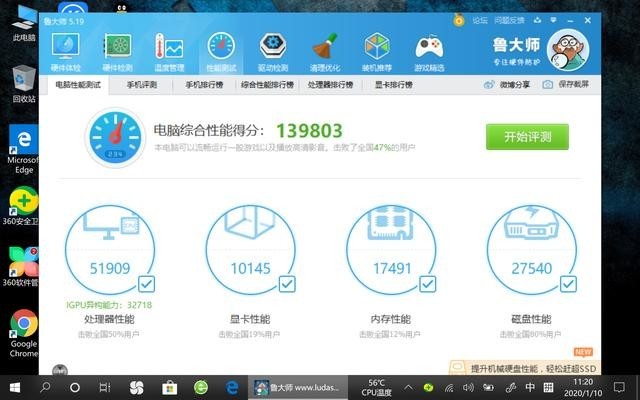Image resolution: width=640 pixels, height=400 pixels.
Task: Switch to the 显卡排行榜 tab
Action: click(394, 85)
